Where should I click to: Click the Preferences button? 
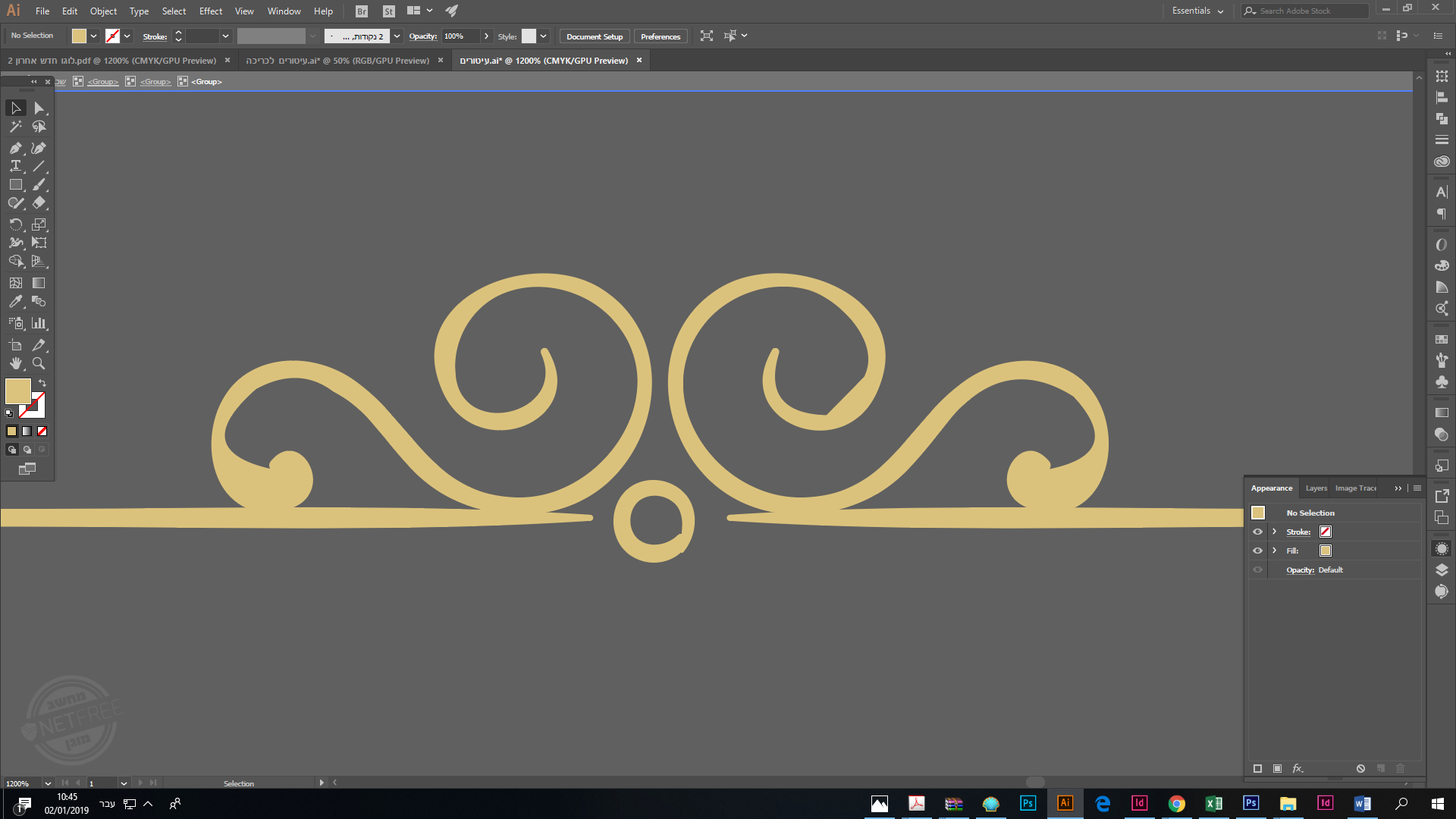click(660, 36)
